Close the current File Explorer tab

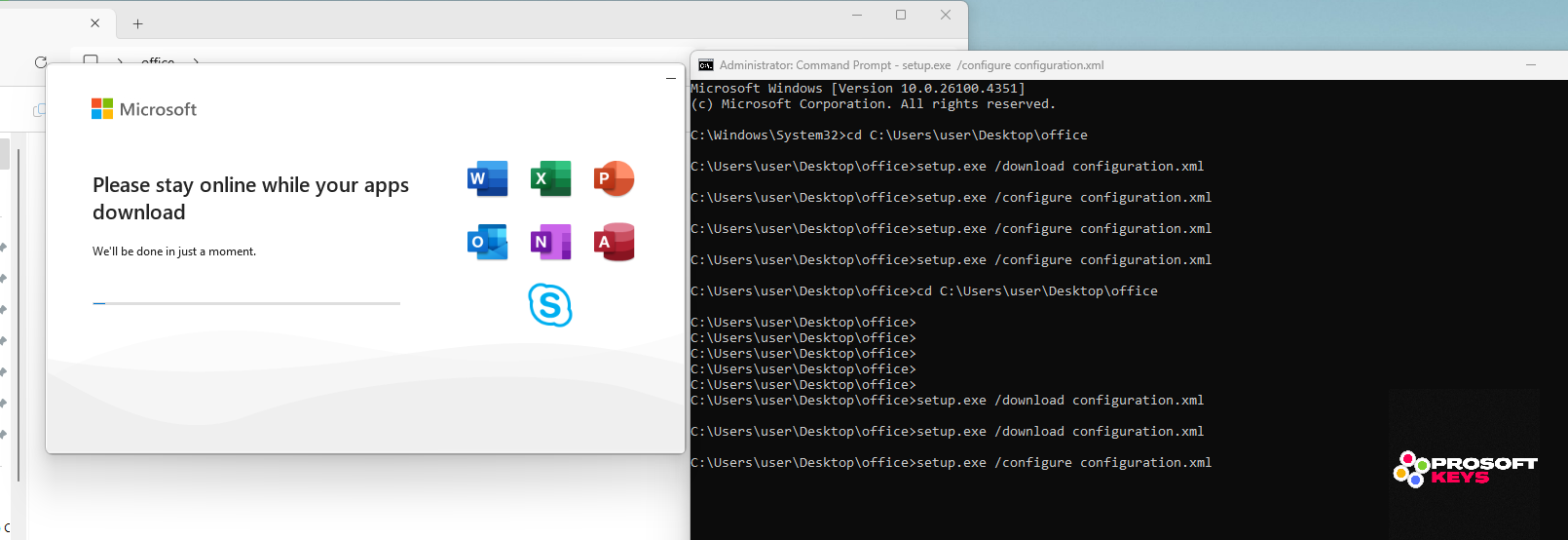[x=95, y=23]
